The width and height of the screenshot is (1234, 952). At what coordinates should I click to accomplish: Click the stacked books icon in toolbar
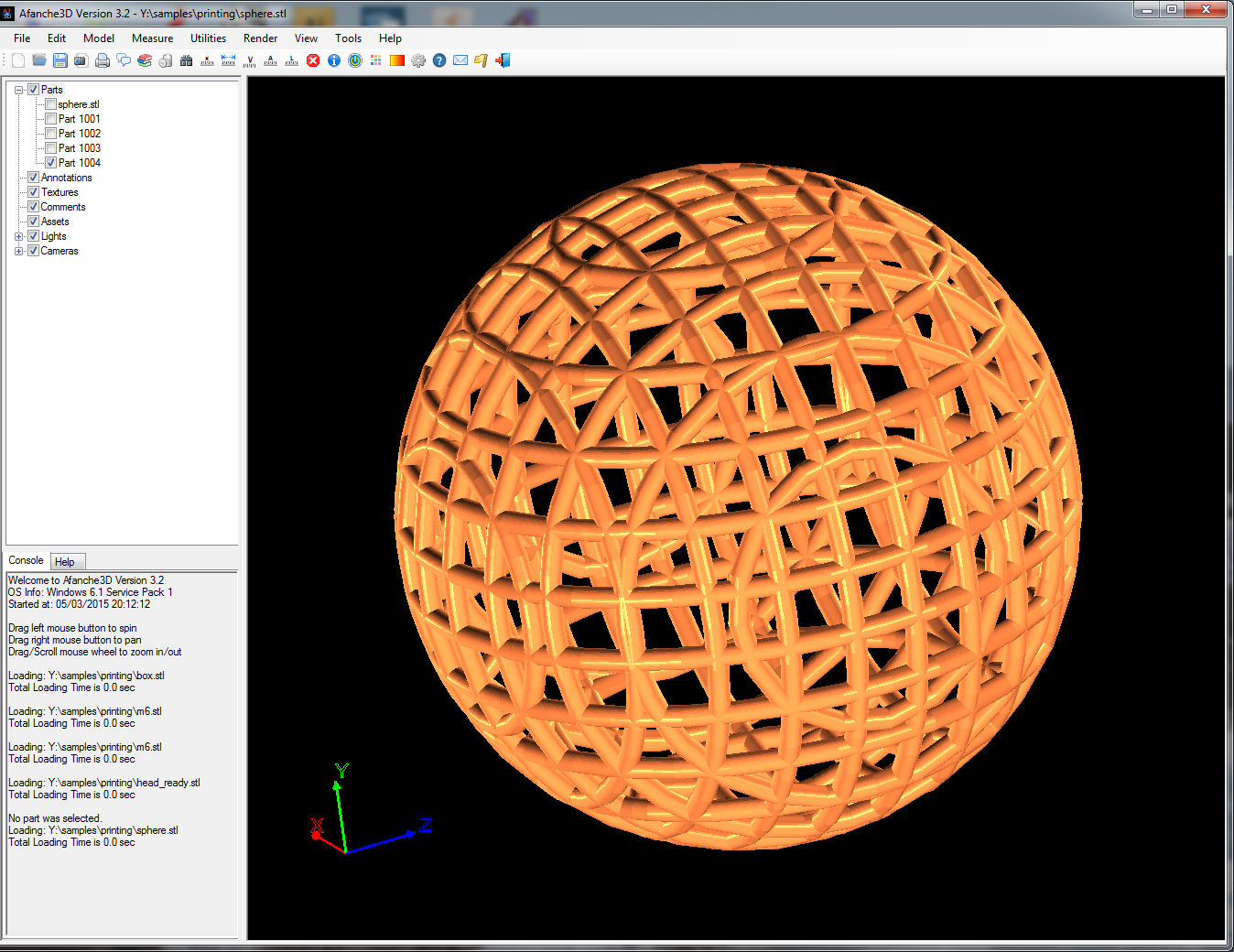[145, 60]
